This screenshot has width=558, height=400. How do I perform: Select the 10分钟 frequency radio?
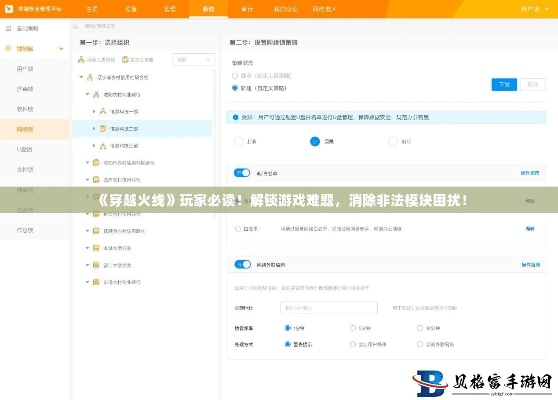pos(420,328)
